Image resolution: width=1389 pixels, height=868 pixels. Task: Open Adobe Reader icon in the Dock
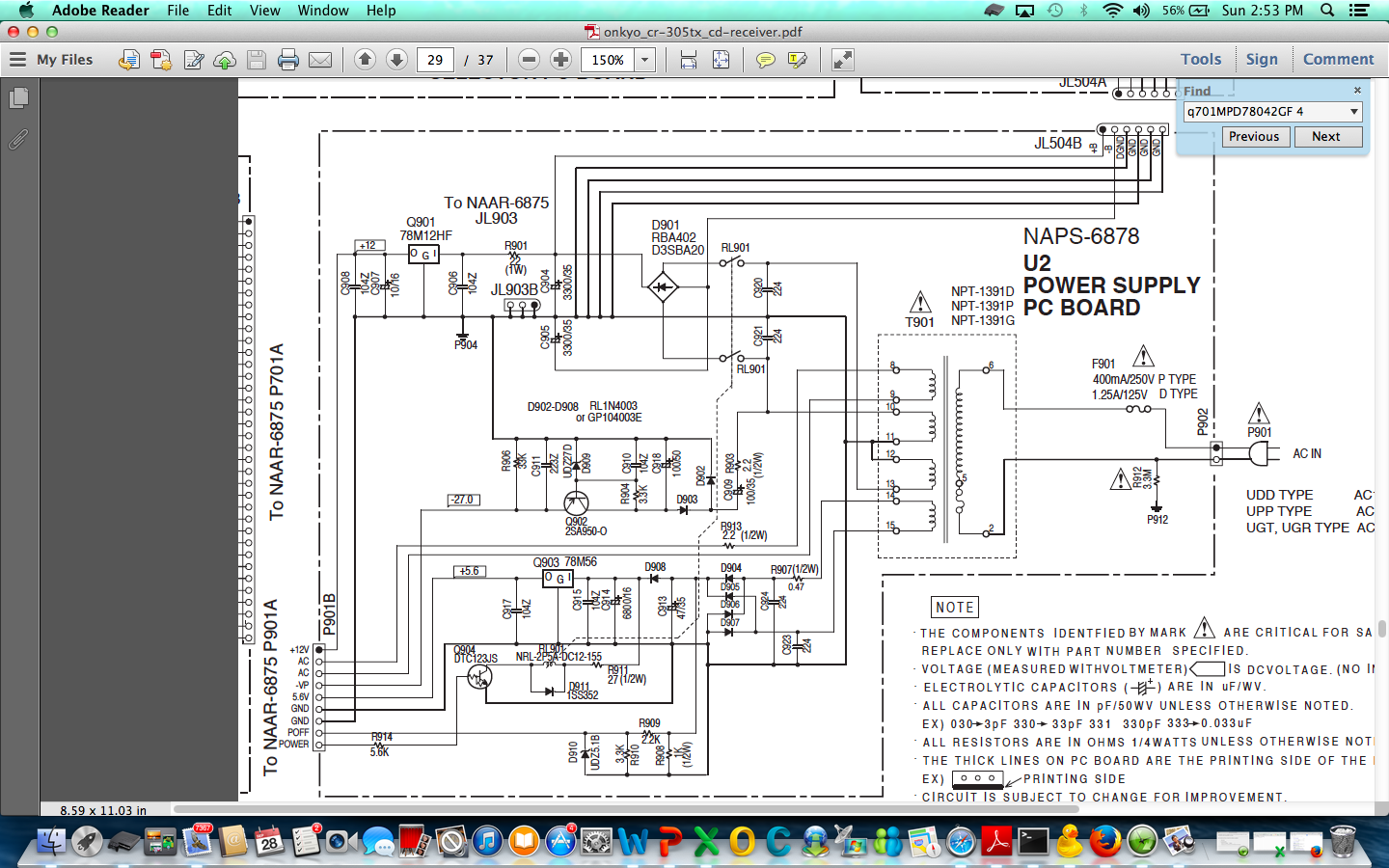click(x=996, y=841)
